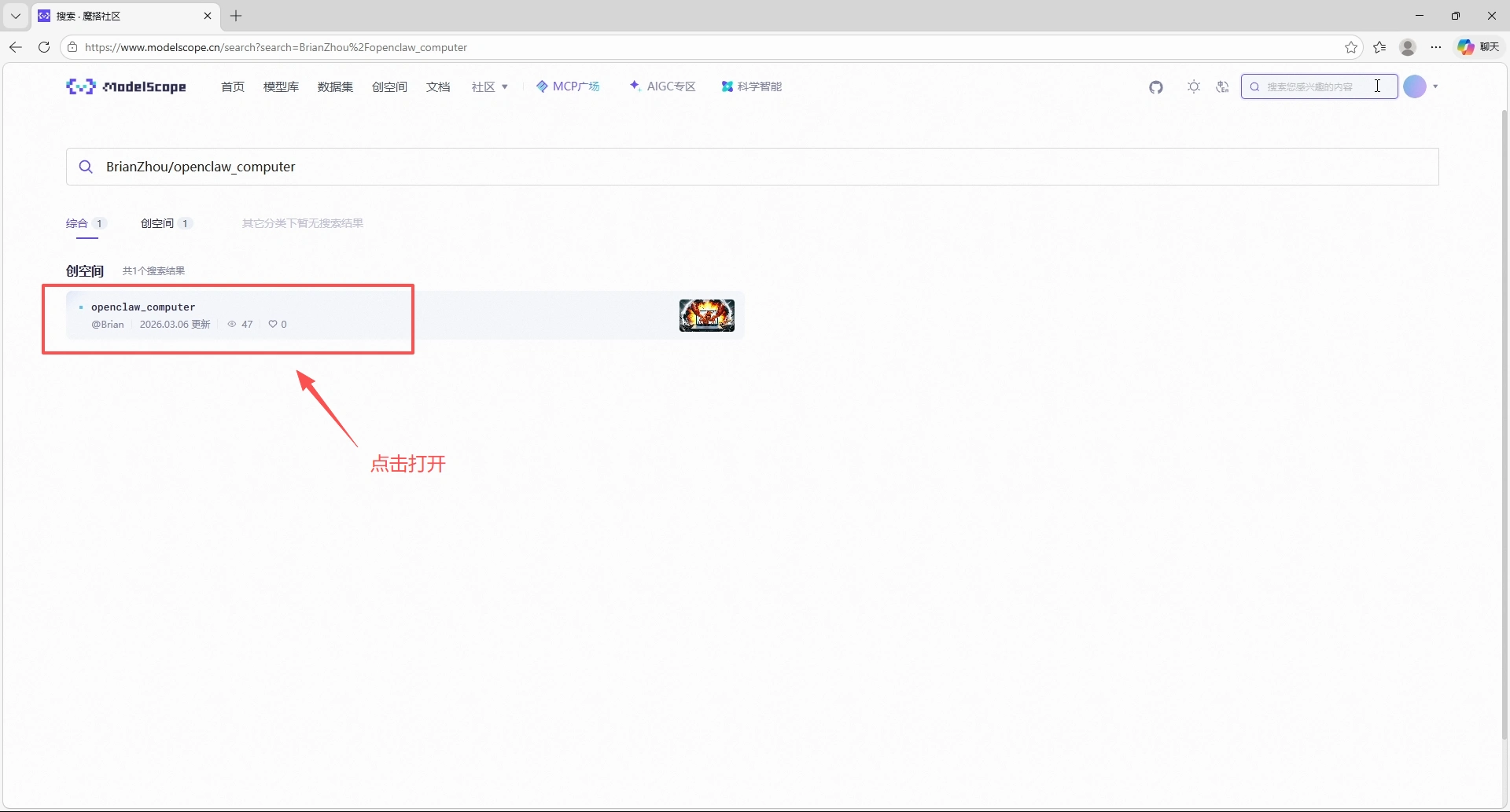This screenshot has width=1510, height=812.
Task: Toggle the light/dark theme sun icon
Action: (1194, 87)
